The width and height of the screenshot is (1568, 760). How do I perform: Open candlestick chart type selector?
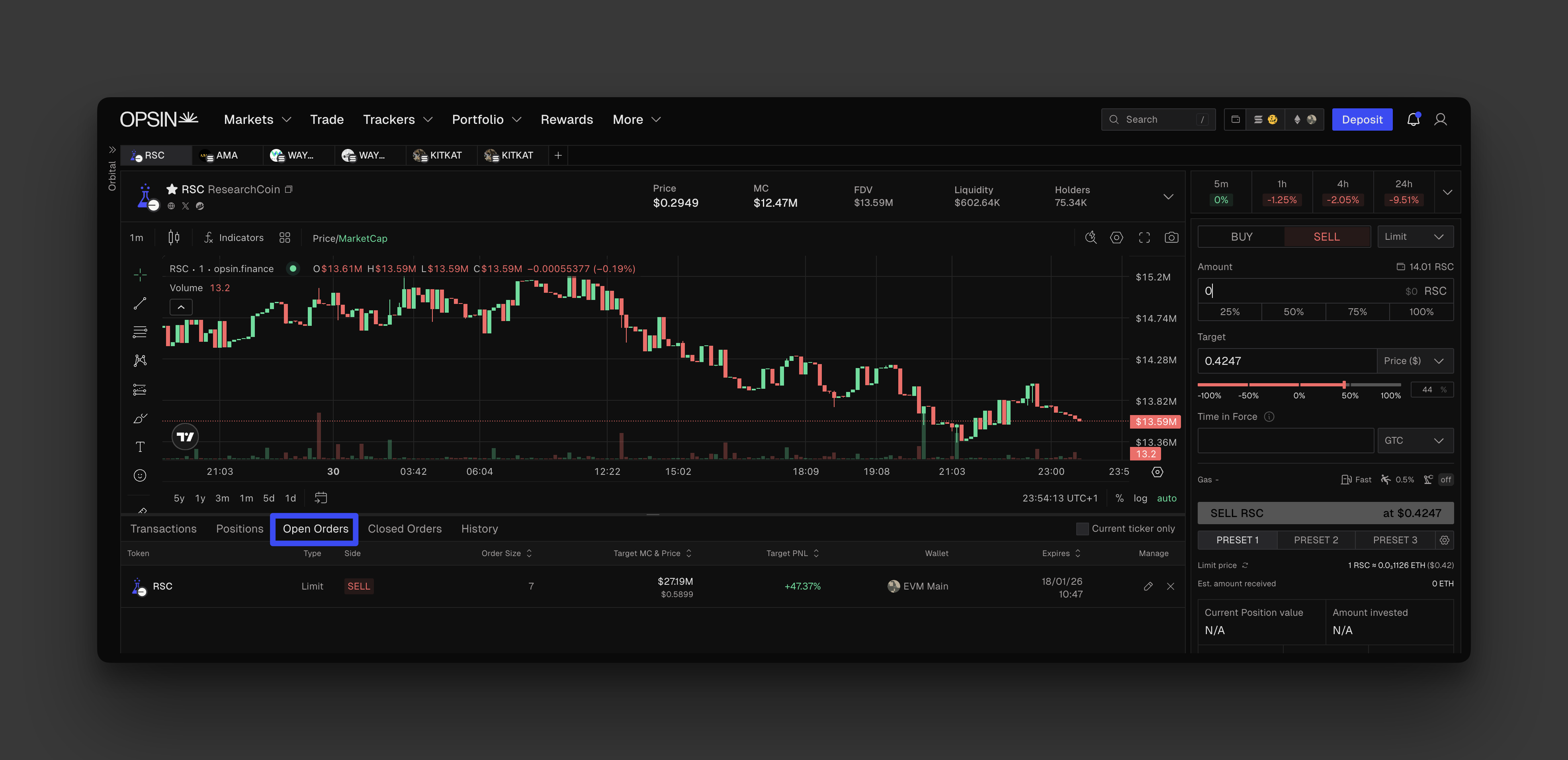pyautogui.click(x=174, y=237)
